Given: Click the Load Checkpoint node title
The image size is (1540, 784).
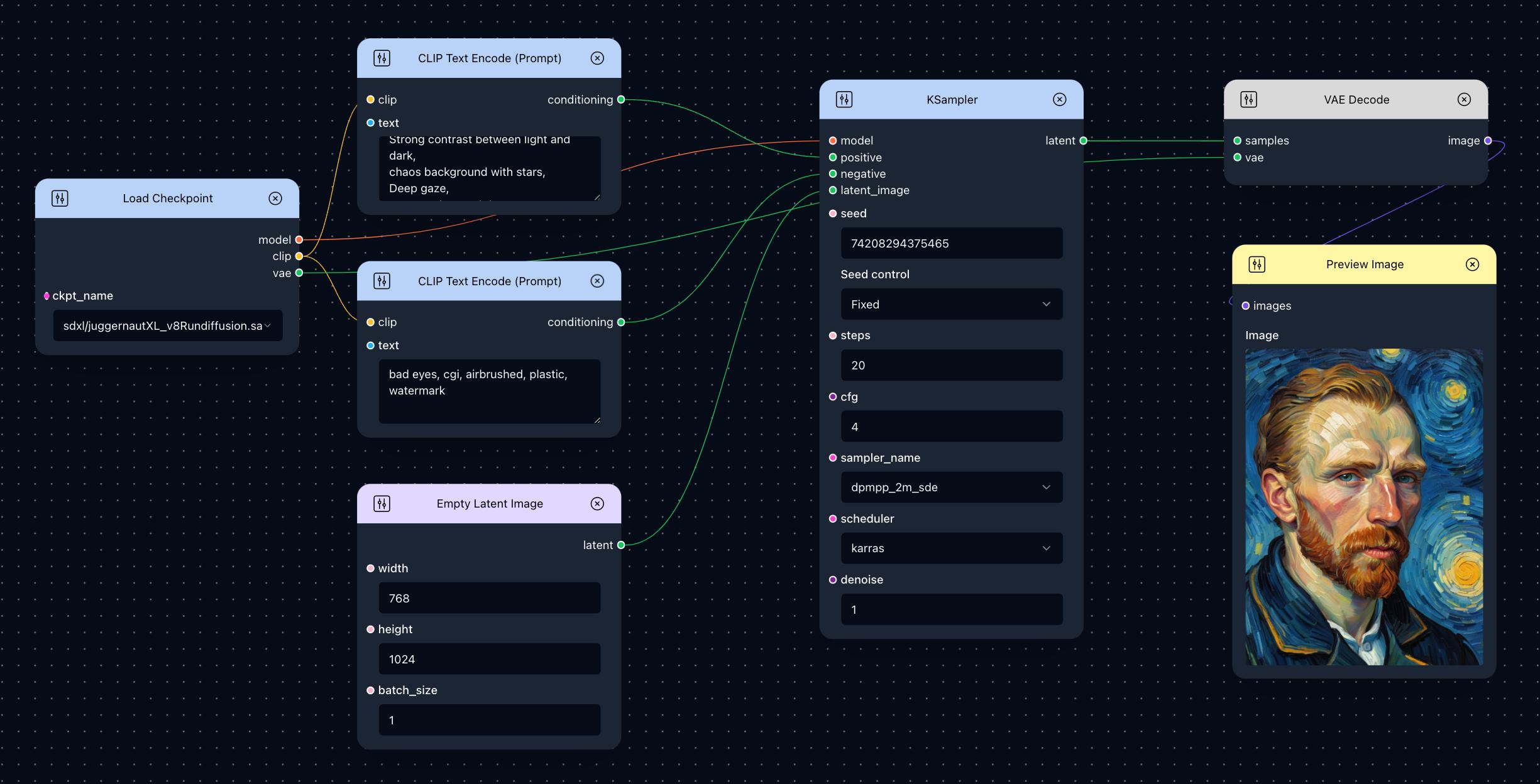Looking at the screenshot, I should 167,199.
